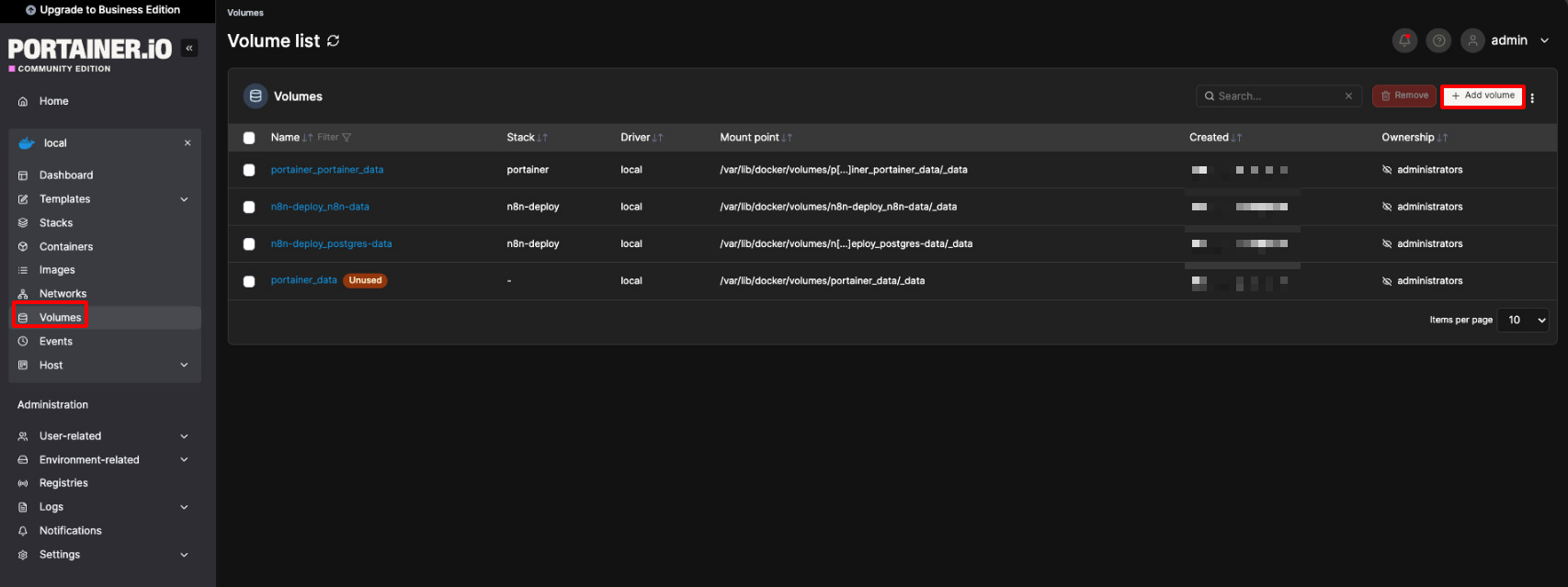The image size is (1568, 587).
Task: Check the unused portainer_data row checkbox
Action: tap(249, 281)
